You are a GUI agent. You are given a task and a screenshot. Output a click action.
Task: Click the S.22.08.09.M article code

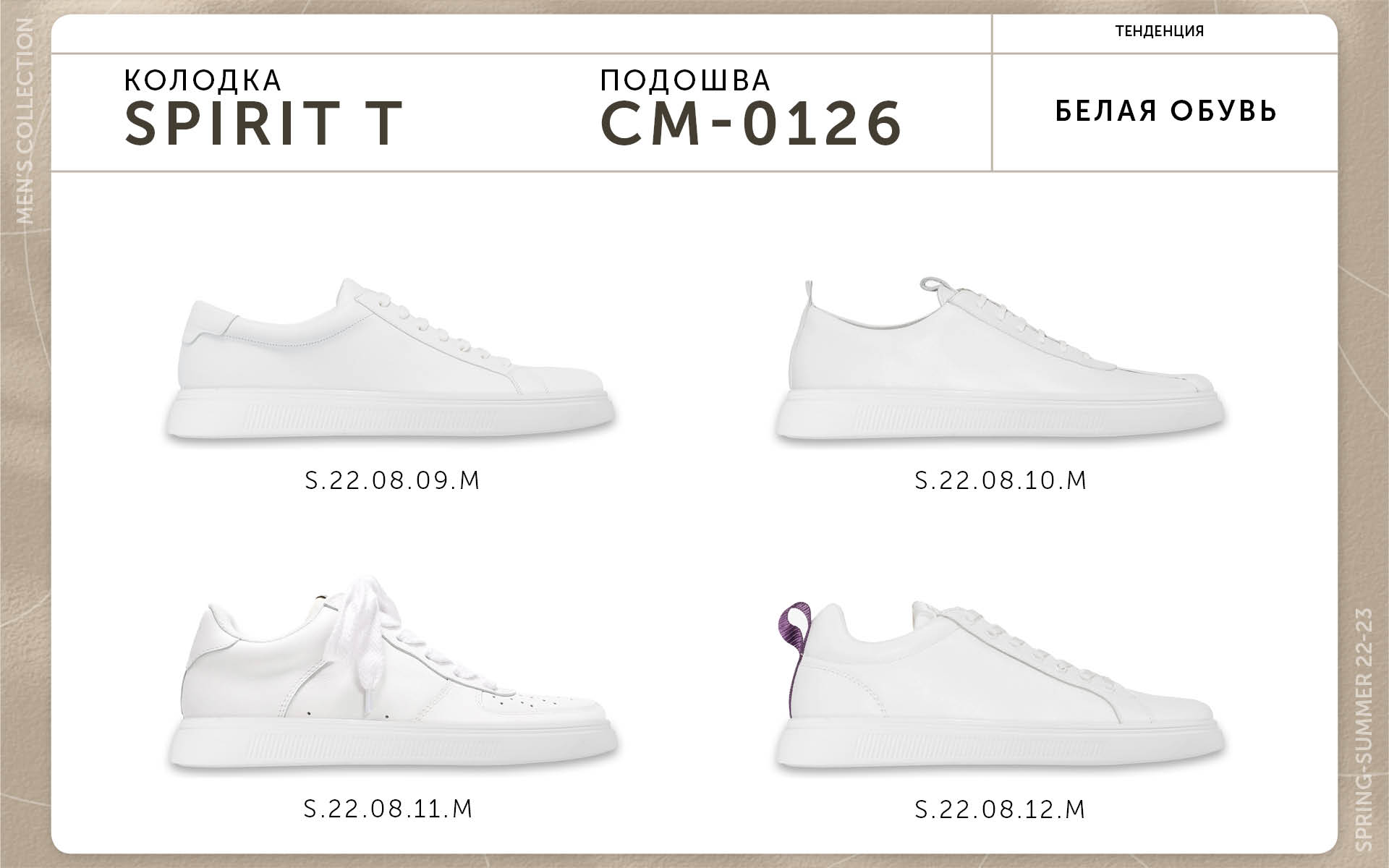[393, 480]
